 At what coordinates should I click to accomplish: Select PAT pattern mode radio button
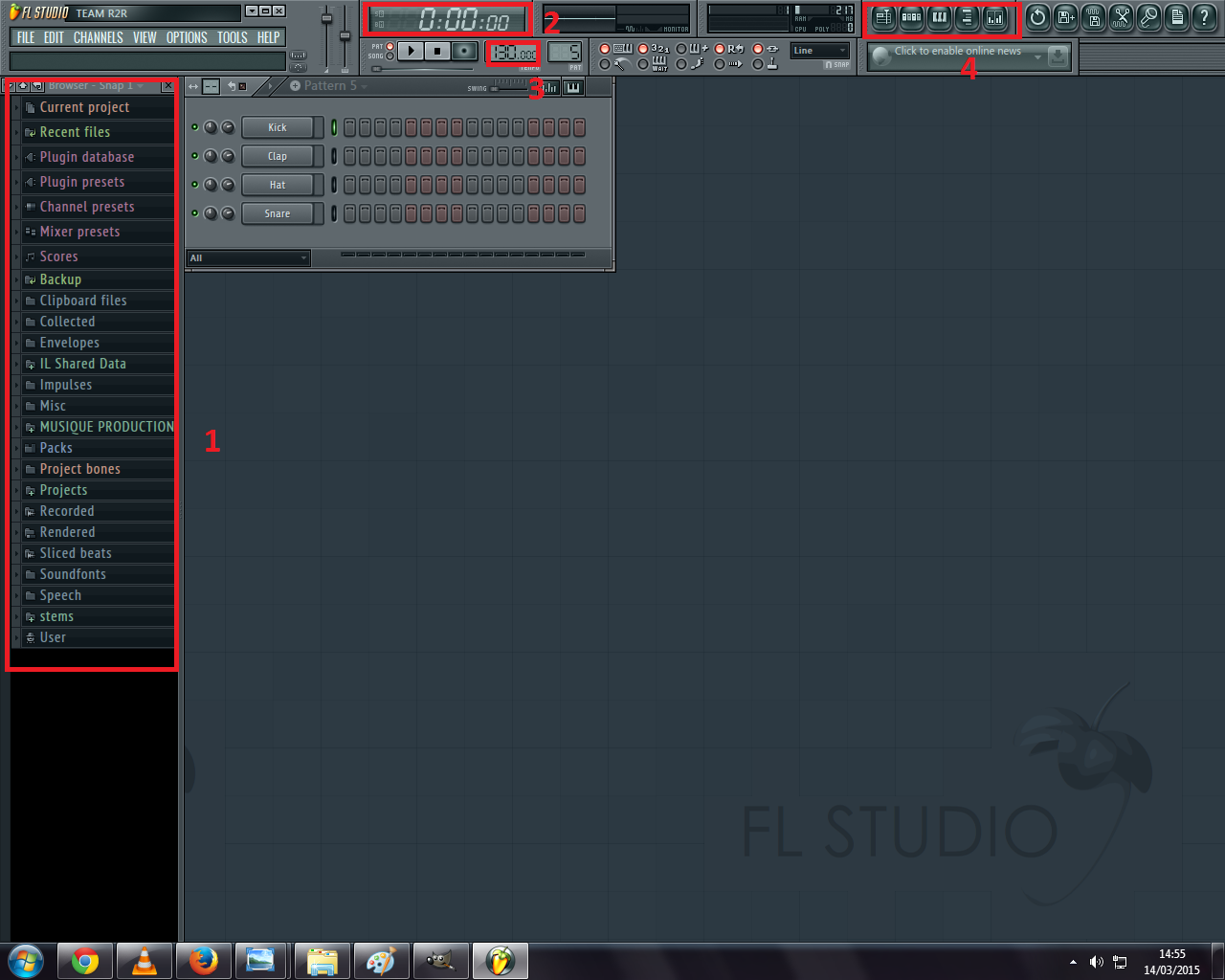click(x=390, y=47)
